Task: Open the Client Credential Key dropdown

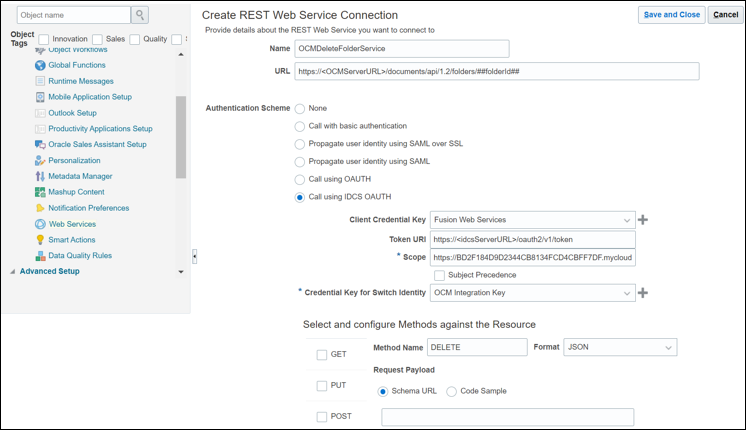Action: click(626, 220)
